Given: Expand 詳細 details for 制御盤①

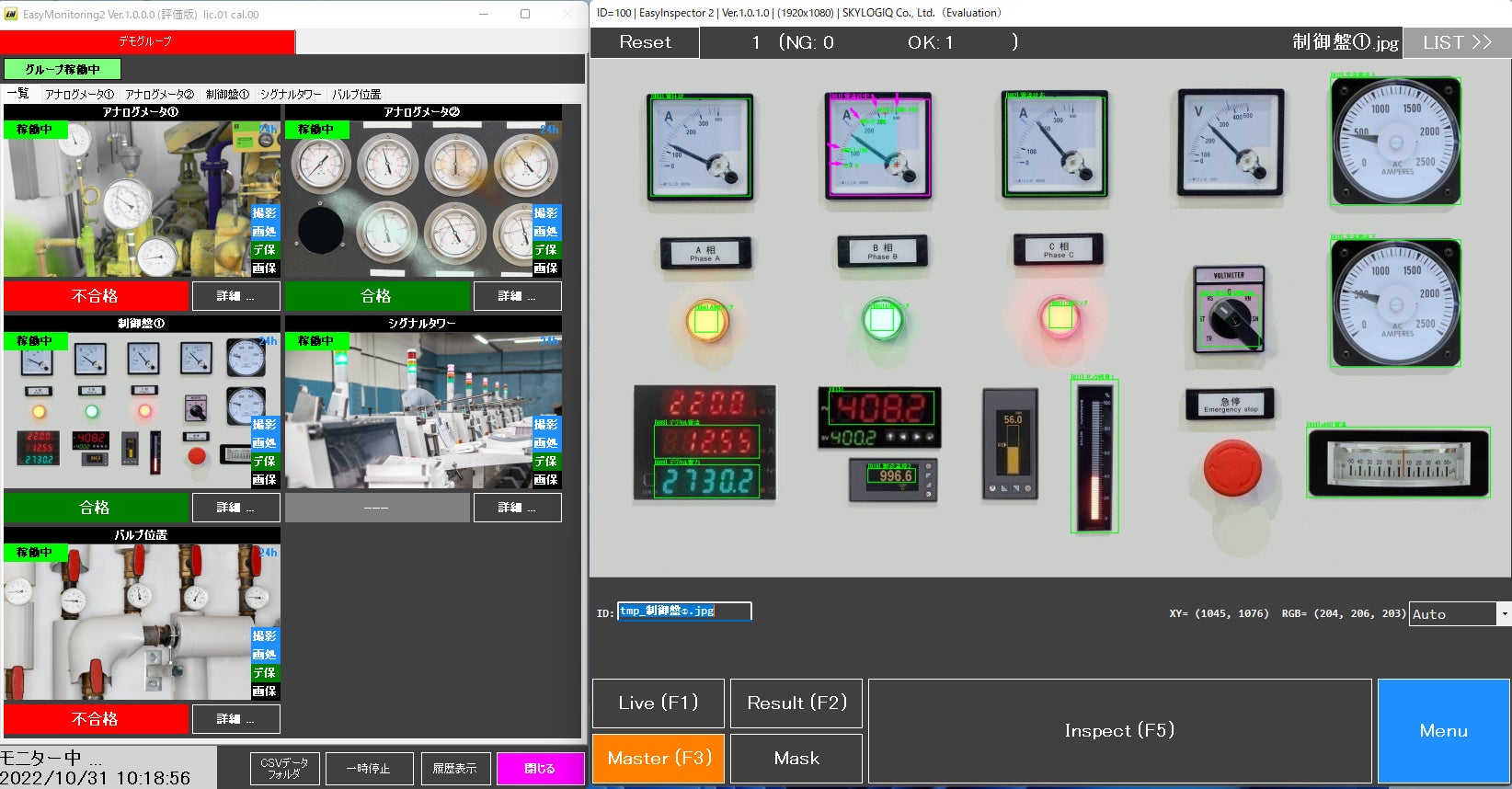Looking at the screenshot, I should [x=235, y=508].
